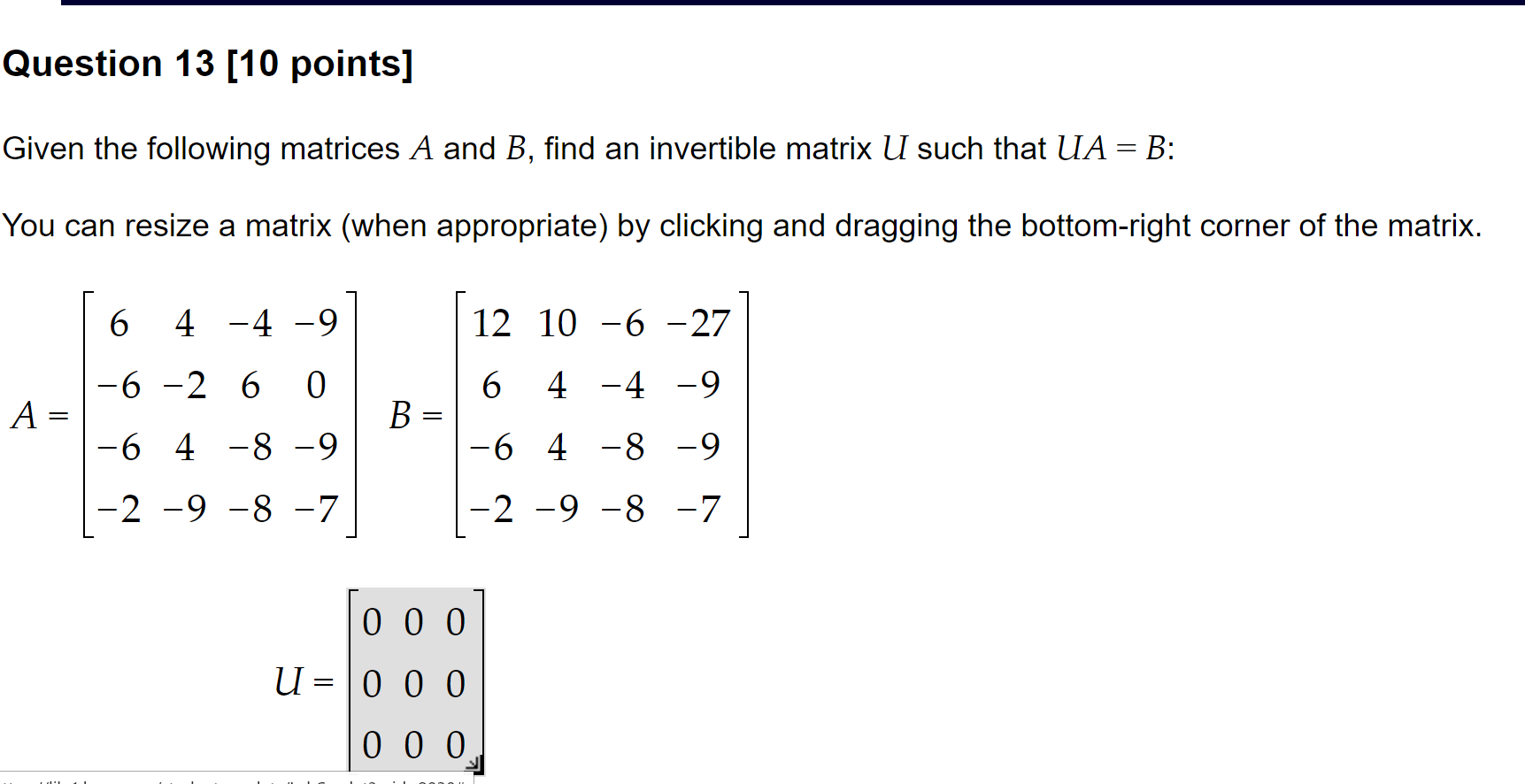Click the middle-left cell of matrix U
The image size is (1525, 784).
(x=371, y=683)
